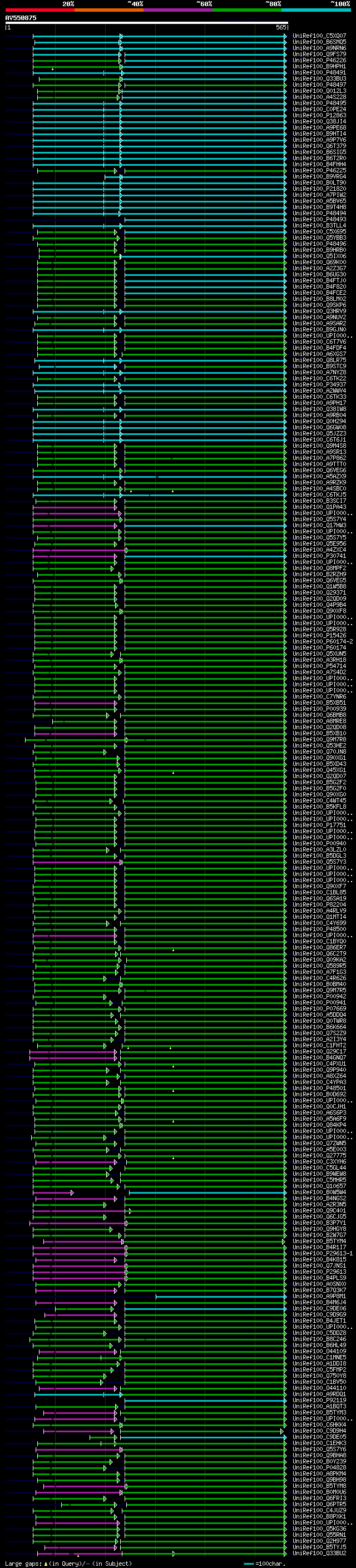Select the UniRef100_Q33BU3 label
This screenshot has width=356, height=1568.
(x=319, y=78)
